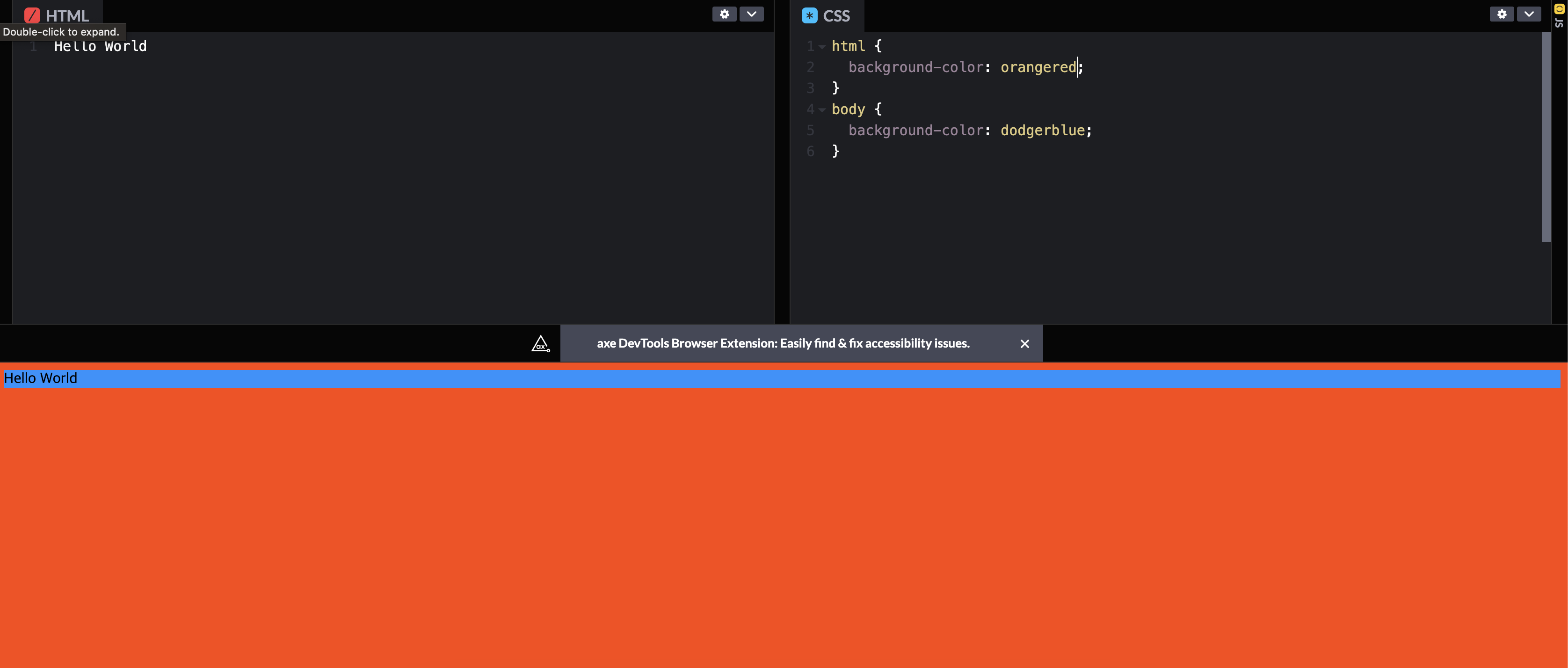The width and height of the screenshot is (1568, 668).
Task: Click the axe DevTools triangle logo
Action: (x=541, y=344)
